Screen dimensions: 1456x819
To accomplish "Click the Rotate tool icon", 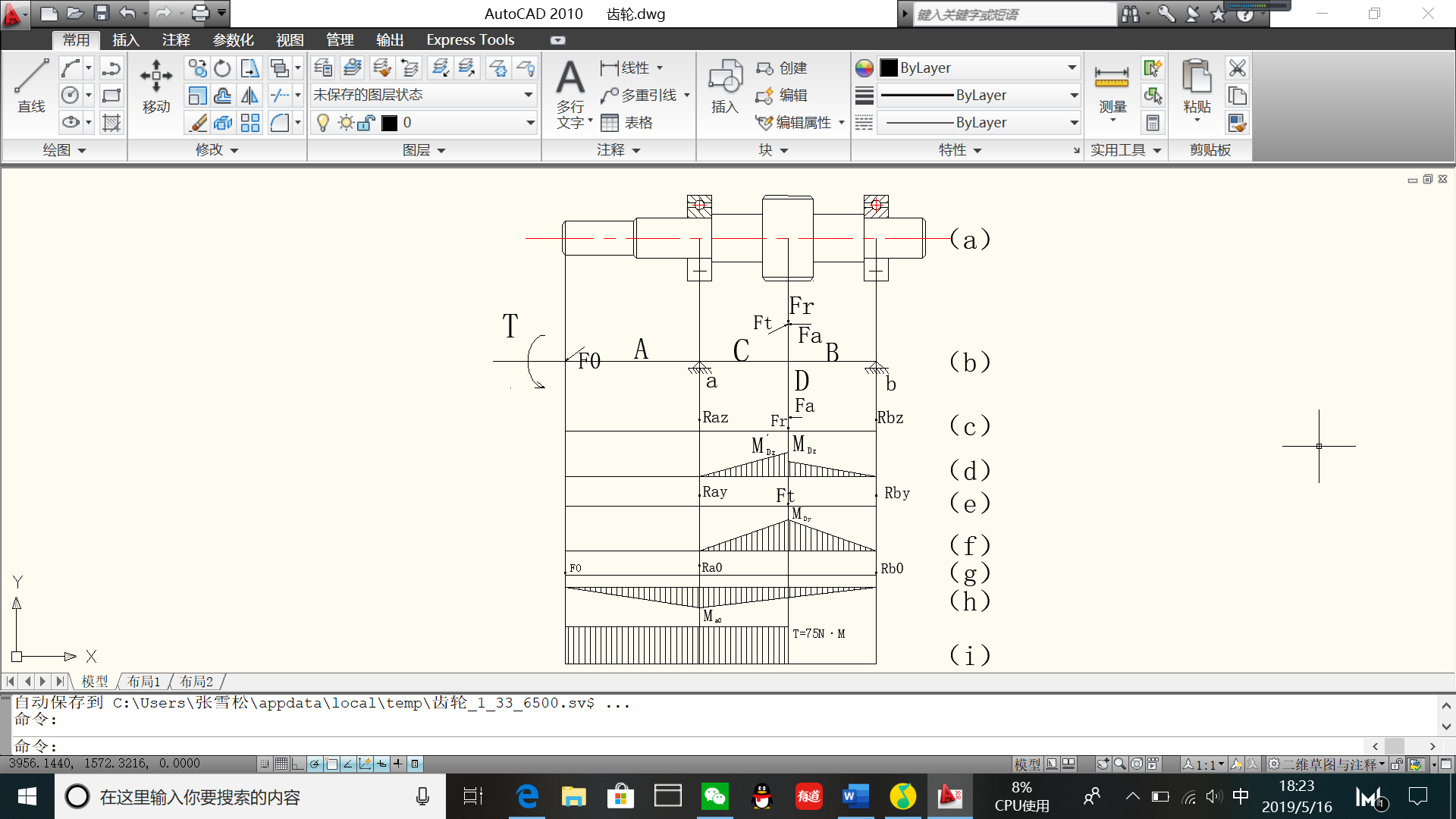I will (222, 68).
